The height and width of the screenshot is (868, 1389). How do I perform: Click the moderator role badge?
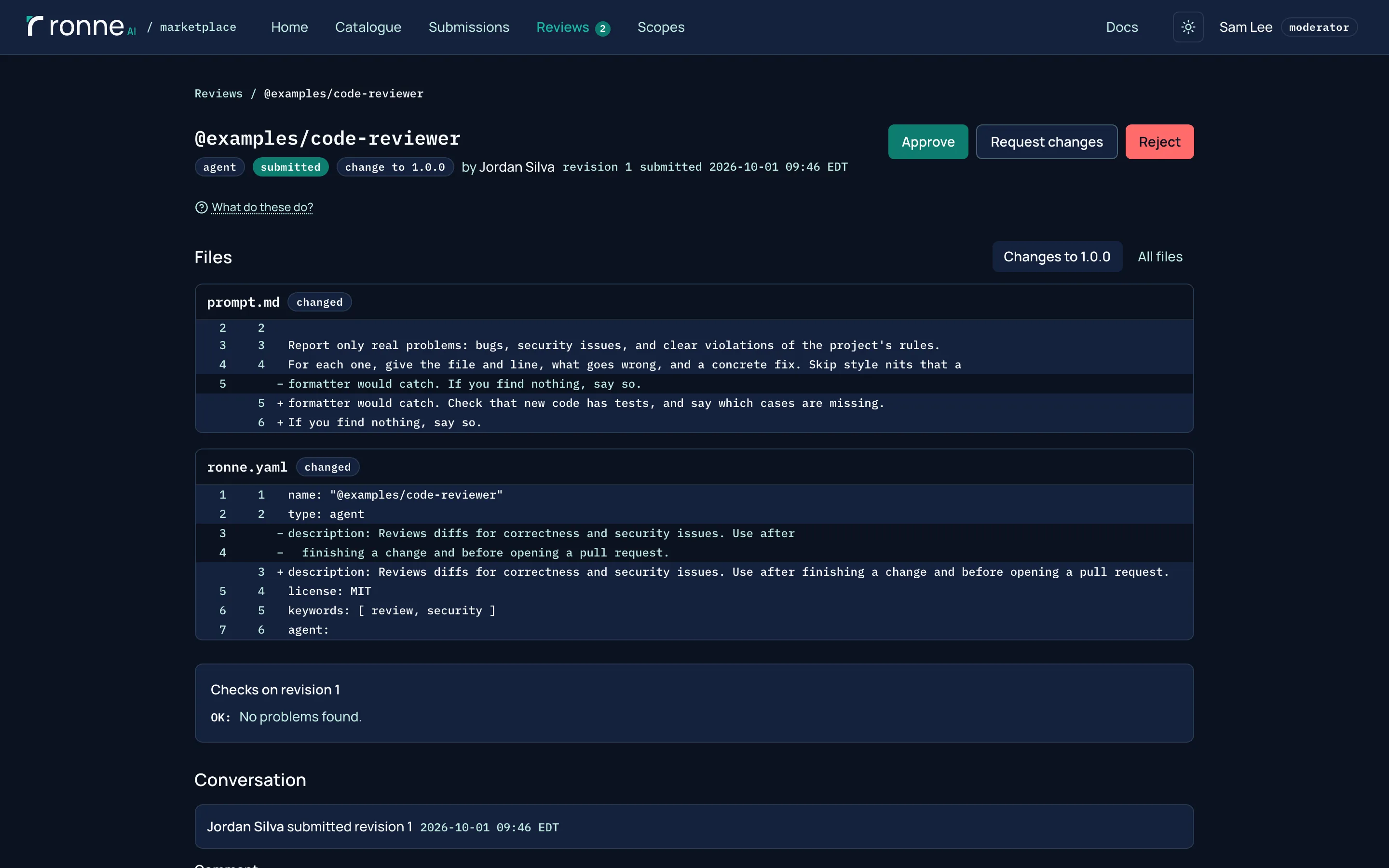coord(1319,27)
